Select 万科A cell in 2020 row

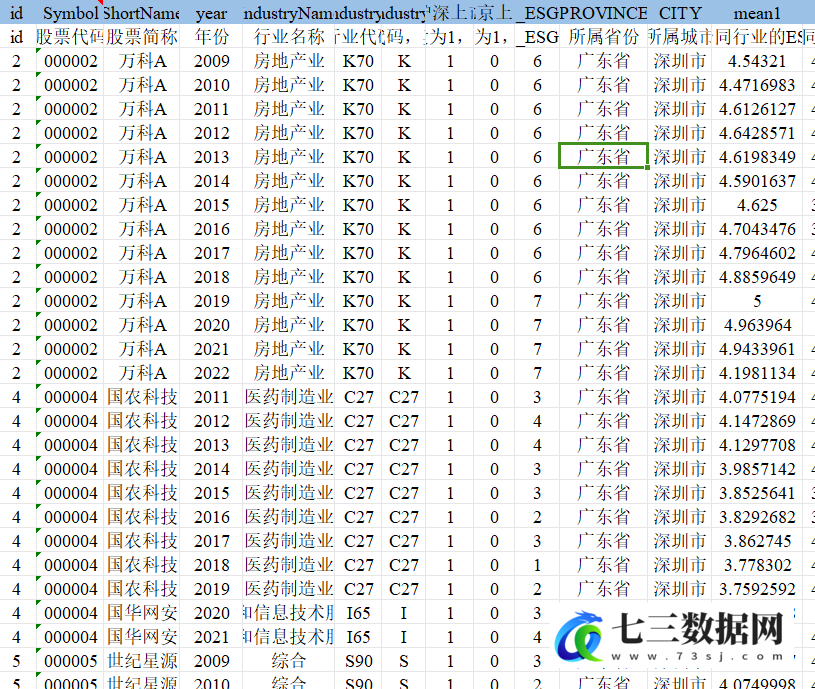[x=141, y=325]
